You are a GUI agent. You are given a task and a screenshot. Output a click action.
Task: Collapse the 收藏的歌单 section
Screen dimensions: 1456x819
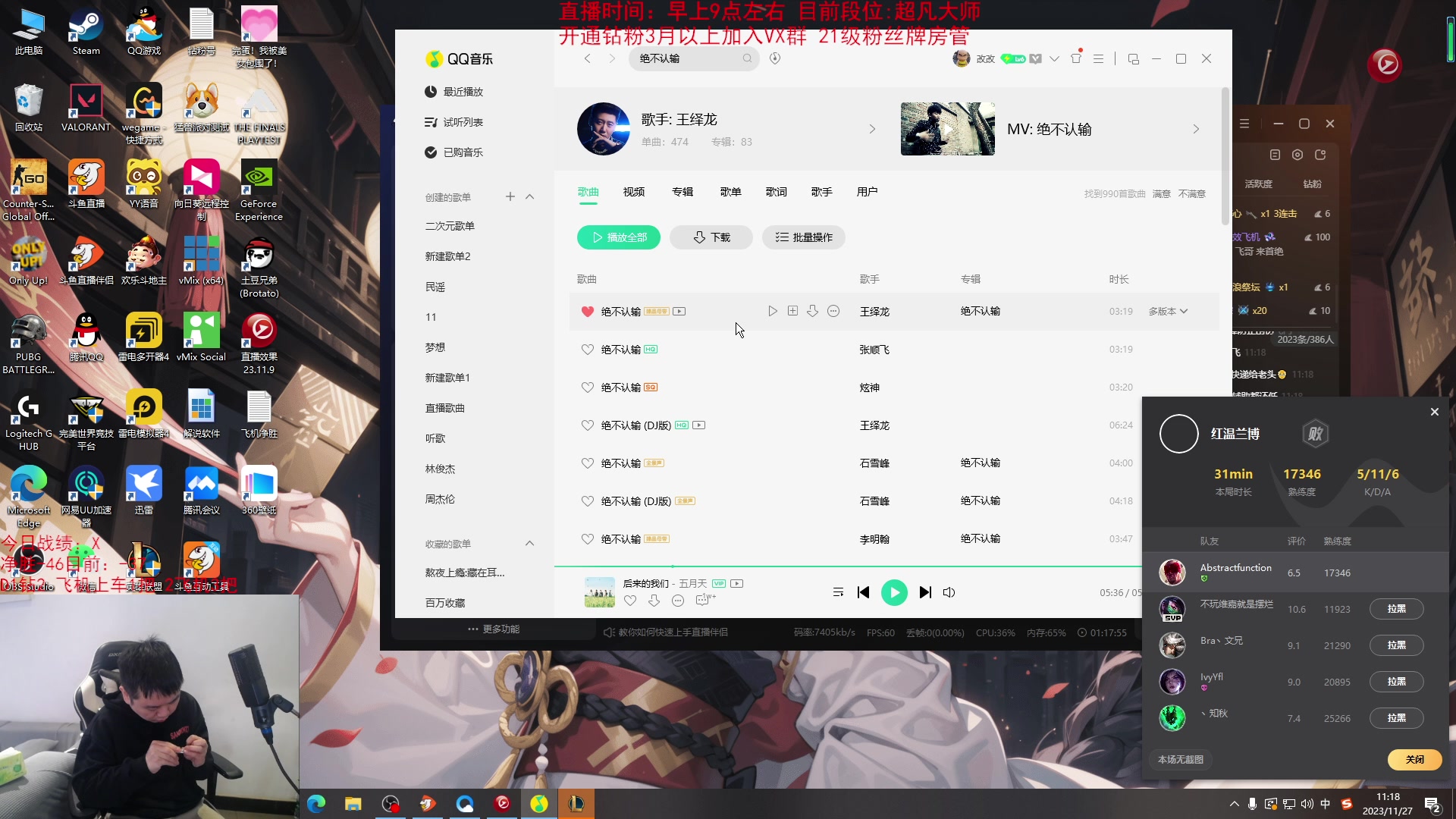pos(530,544)
